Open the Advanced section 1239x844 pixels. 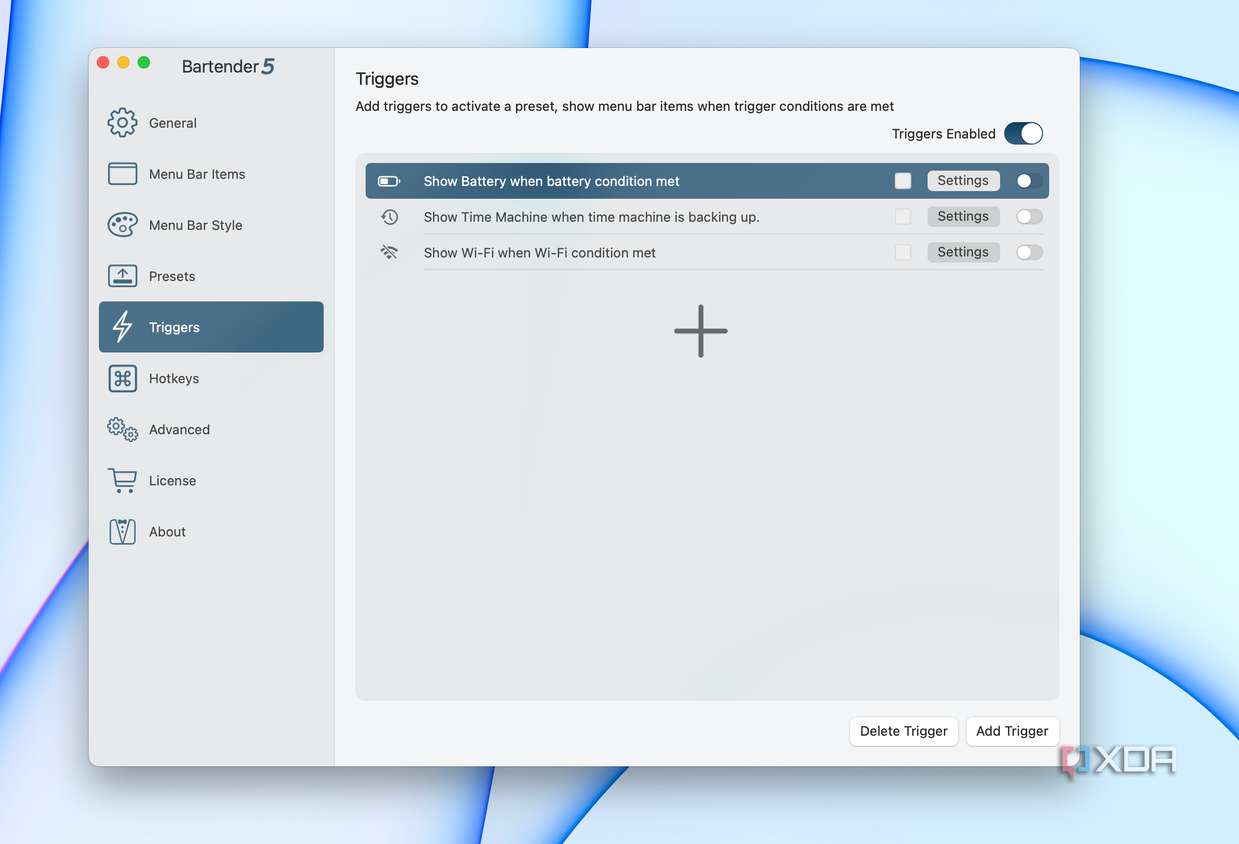179,429
